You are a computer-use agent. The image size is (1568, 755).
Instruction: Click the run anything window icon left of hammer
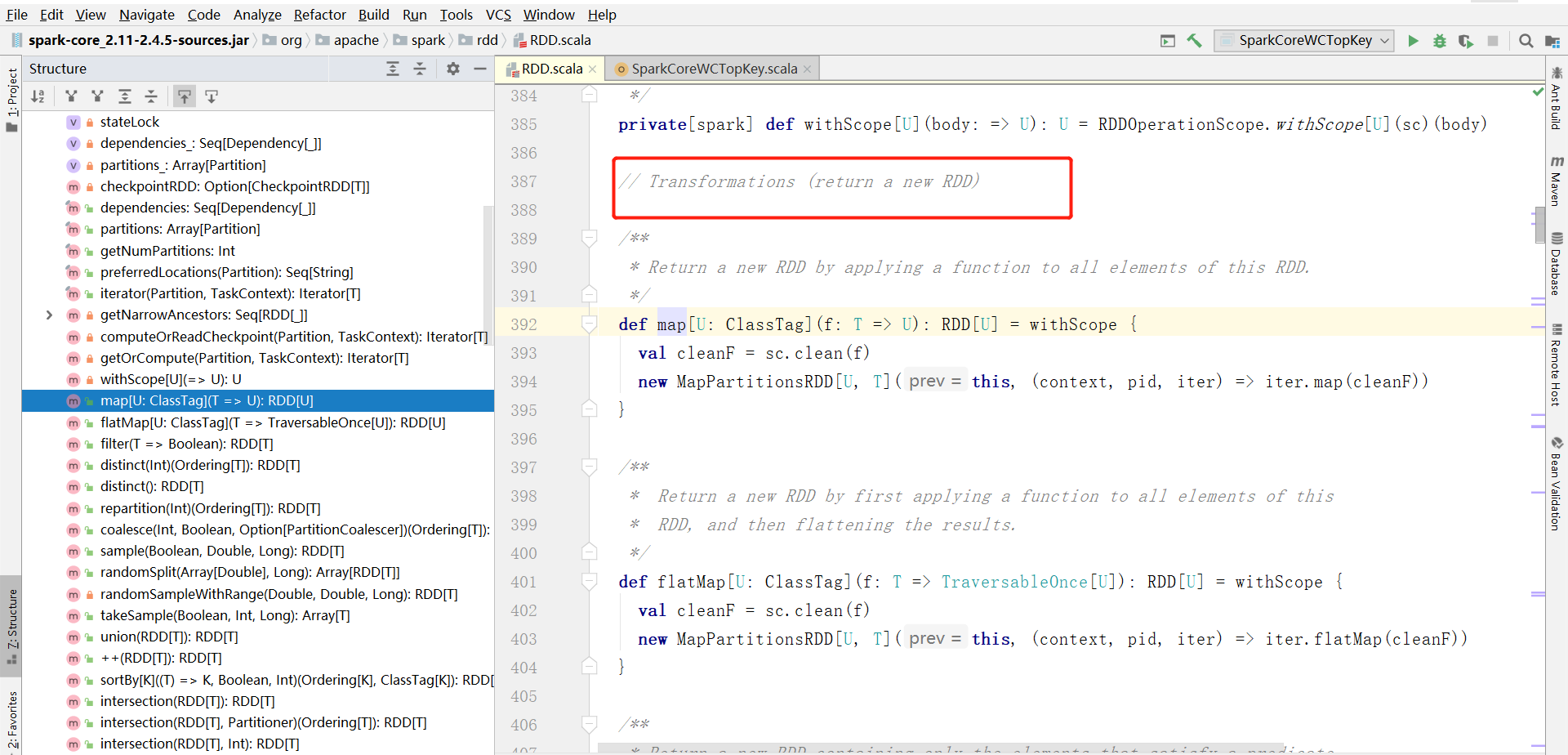[x=1168, y=41]
